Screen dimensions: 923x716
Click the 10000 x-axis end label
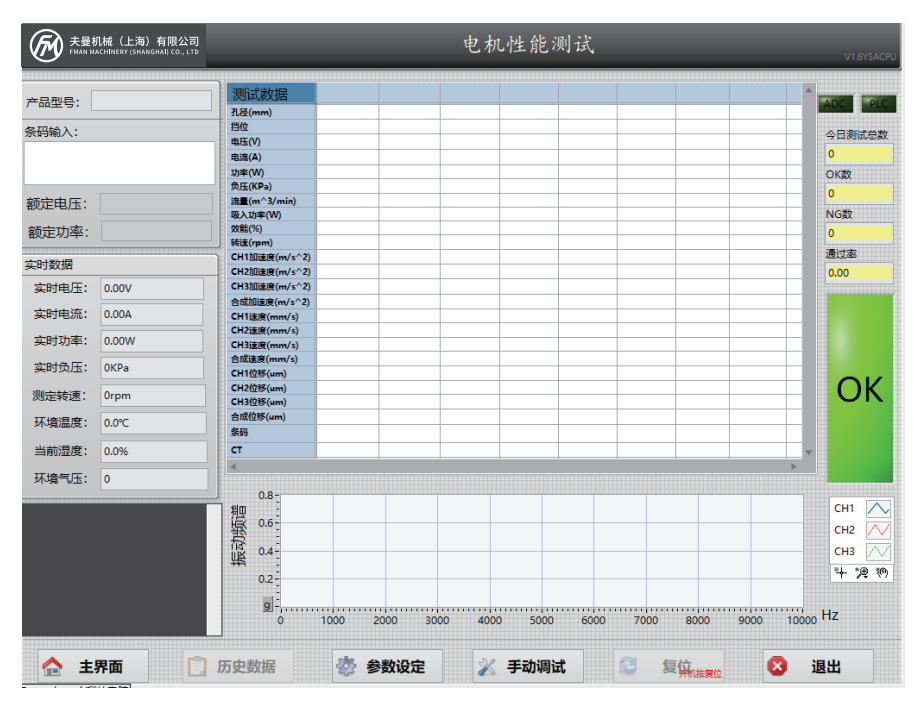(x=802, y=621)
